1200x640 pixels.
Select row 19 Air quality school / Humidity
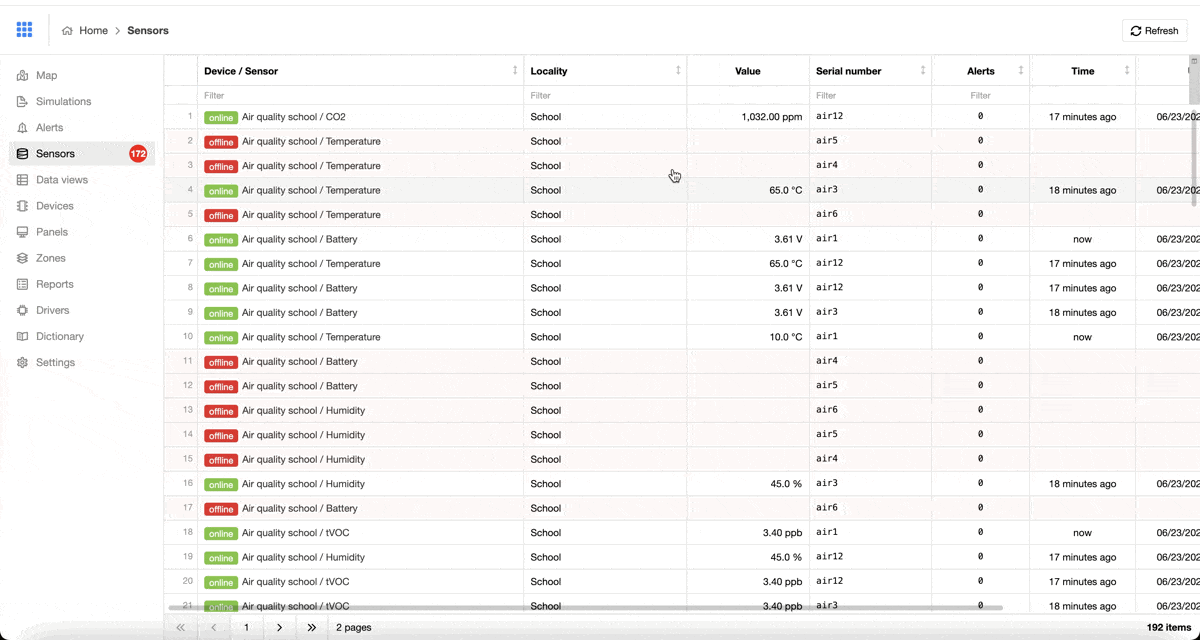point(682,558)
